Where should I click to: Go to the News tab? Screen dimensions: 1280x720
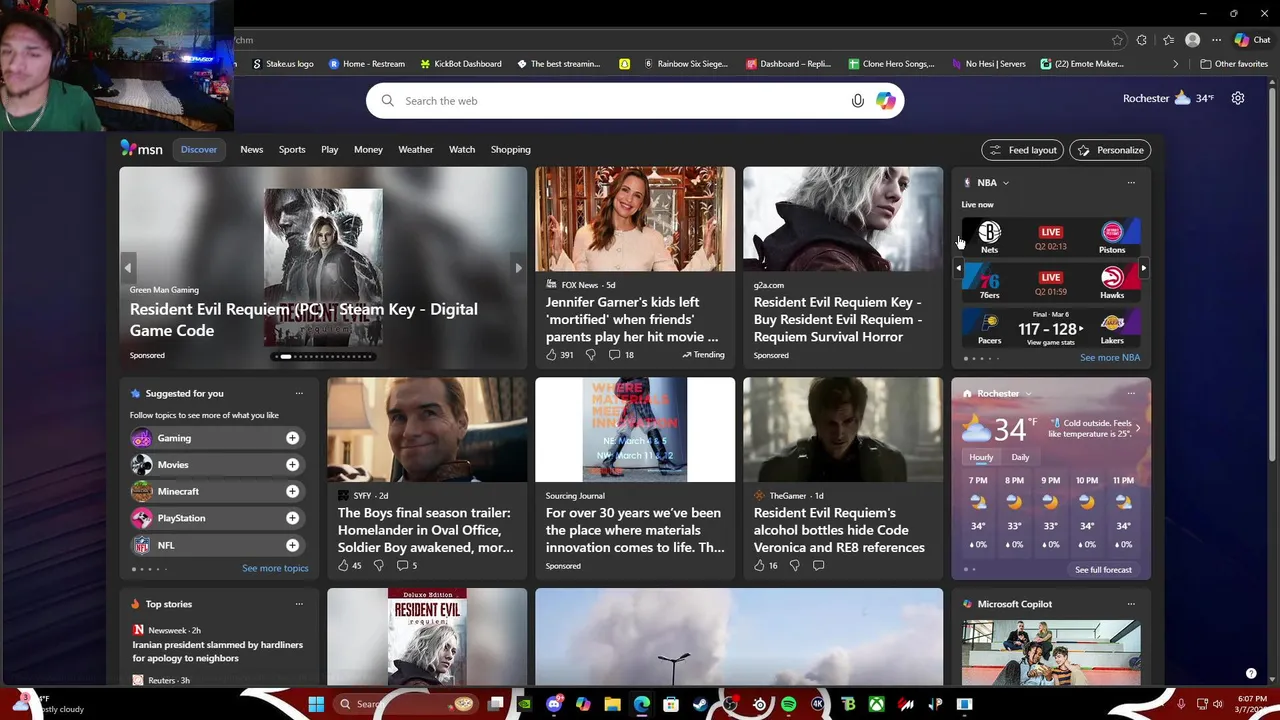252,149
